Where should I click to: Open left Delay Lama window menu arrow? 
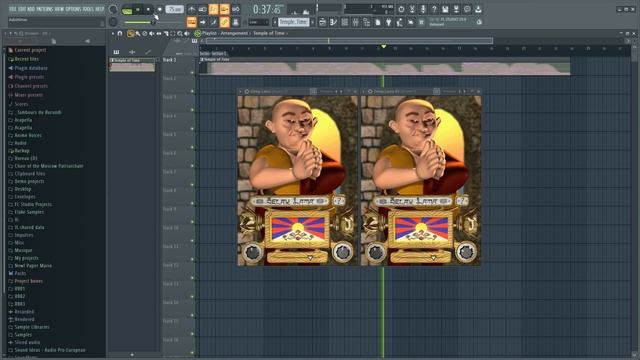240,92
